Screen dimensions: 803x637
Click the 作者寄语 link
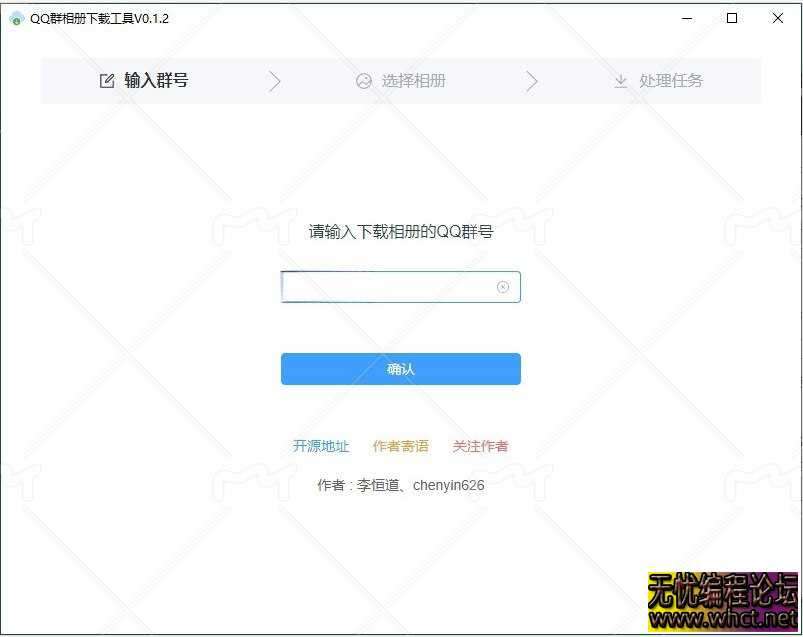[400, 448]
